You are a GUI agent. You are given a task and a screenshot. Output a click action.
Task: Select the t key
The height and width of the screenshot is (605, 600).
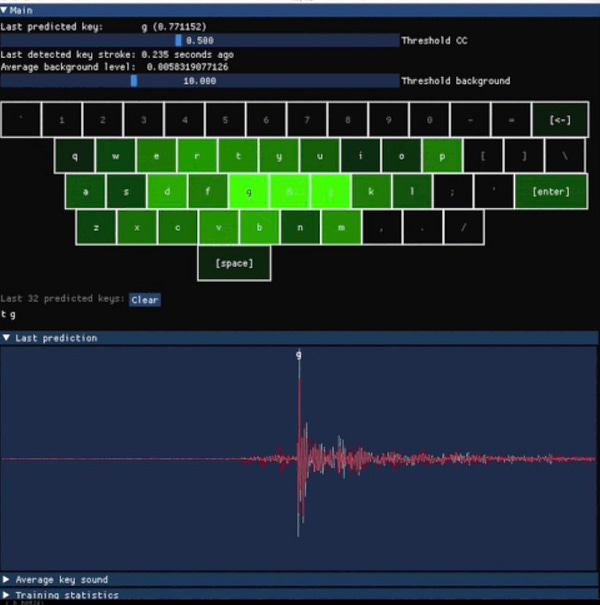(238, 155)
